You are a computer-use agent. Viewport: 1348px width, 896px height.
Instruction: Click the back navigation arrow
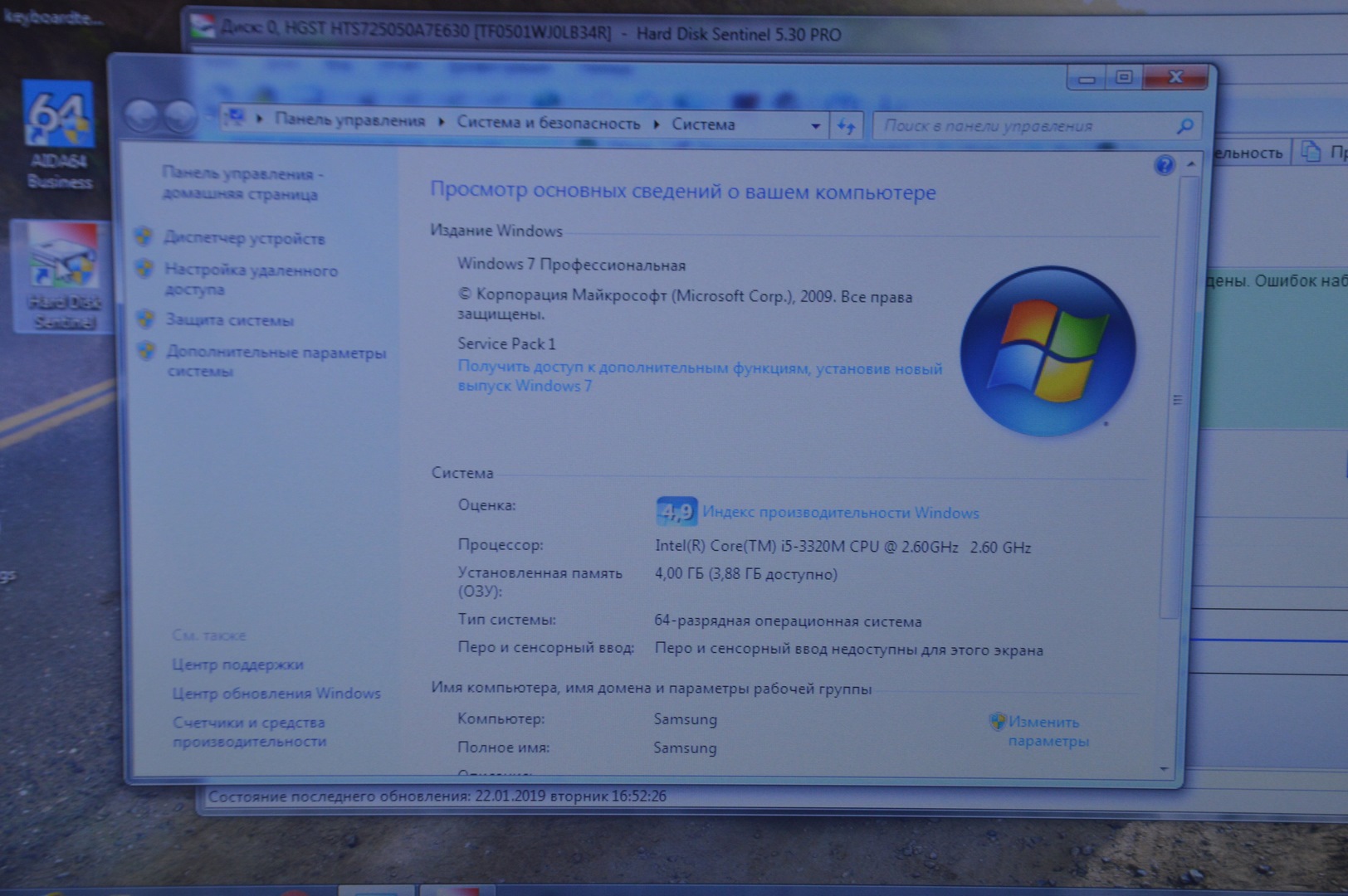(x=141, y=118)
